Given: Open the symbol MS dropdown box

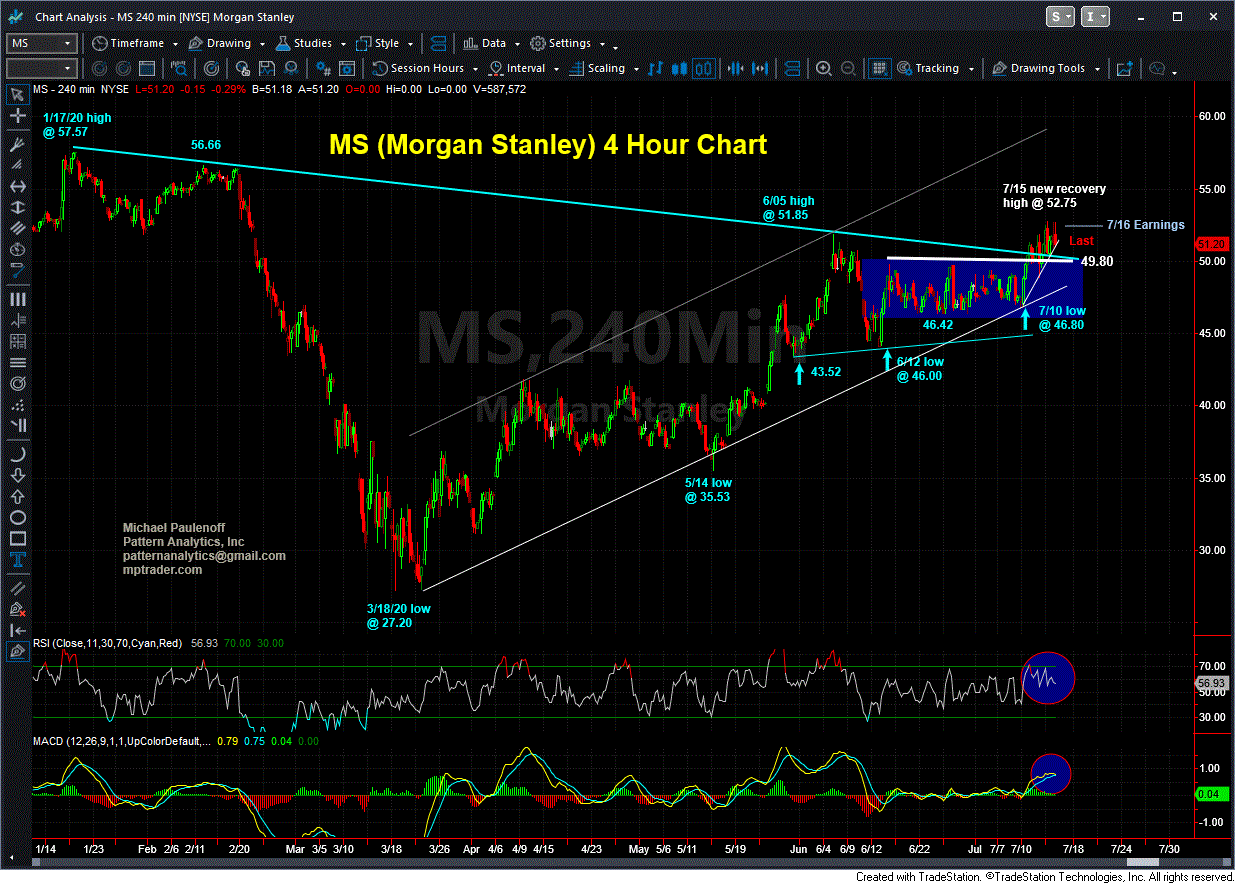Looking at the screenshot, I should pyautogui.click(x=41, y=43).
